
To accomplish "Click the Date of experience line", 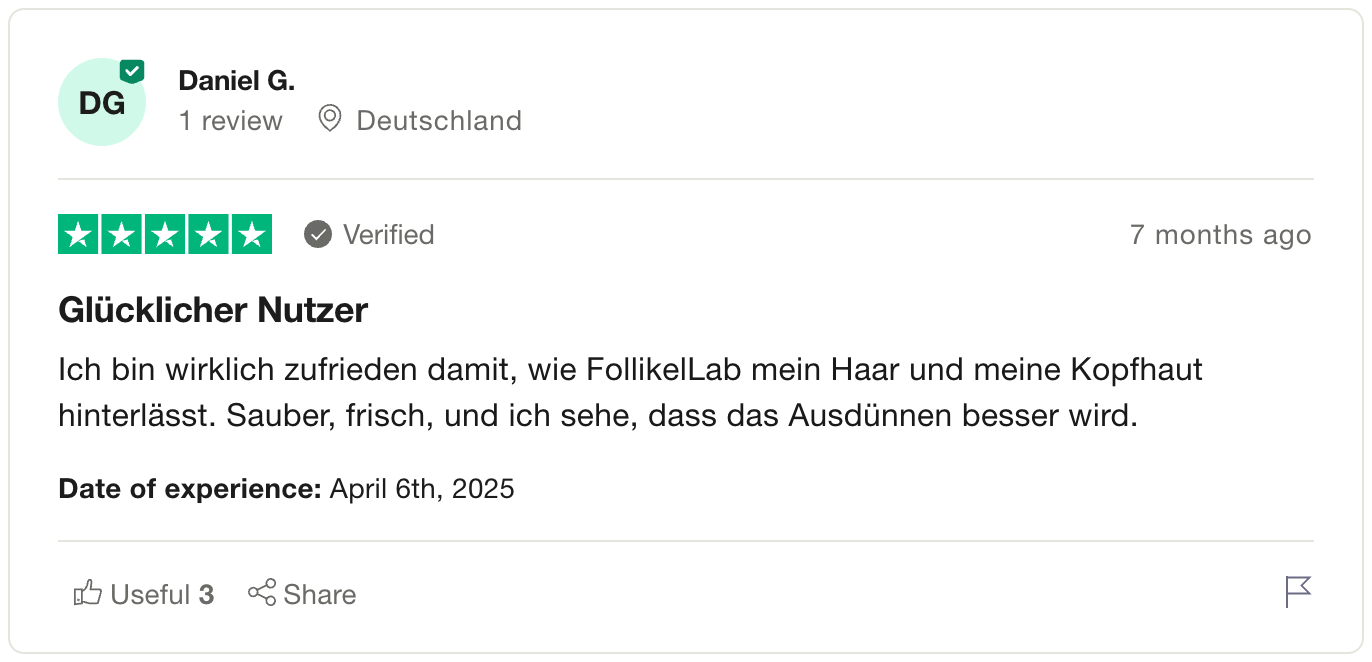I will coord(286,489).
